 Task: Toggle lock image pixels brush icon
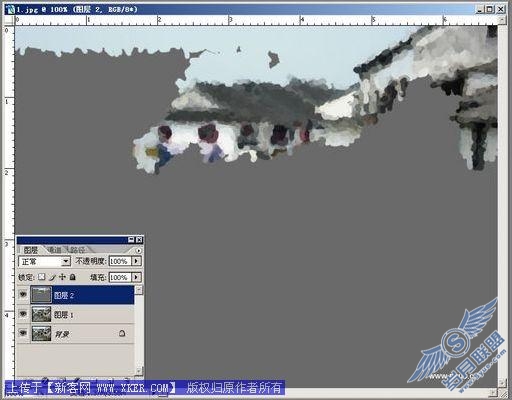click(52, 277)
